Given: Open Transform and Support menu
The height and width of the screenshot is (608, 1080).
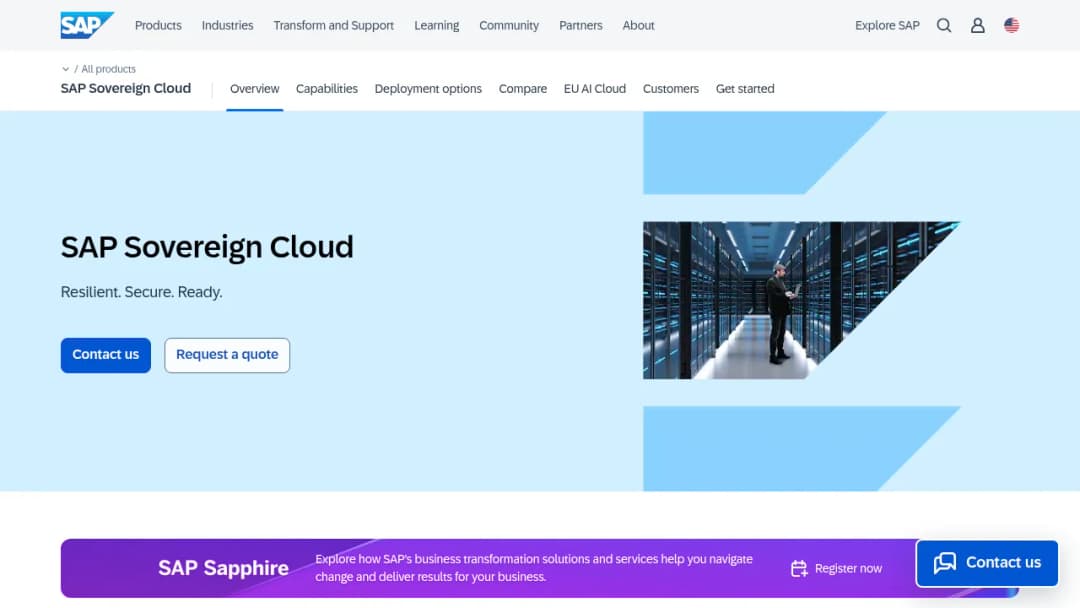Looking at the screenshot, I should coord(333,25).
